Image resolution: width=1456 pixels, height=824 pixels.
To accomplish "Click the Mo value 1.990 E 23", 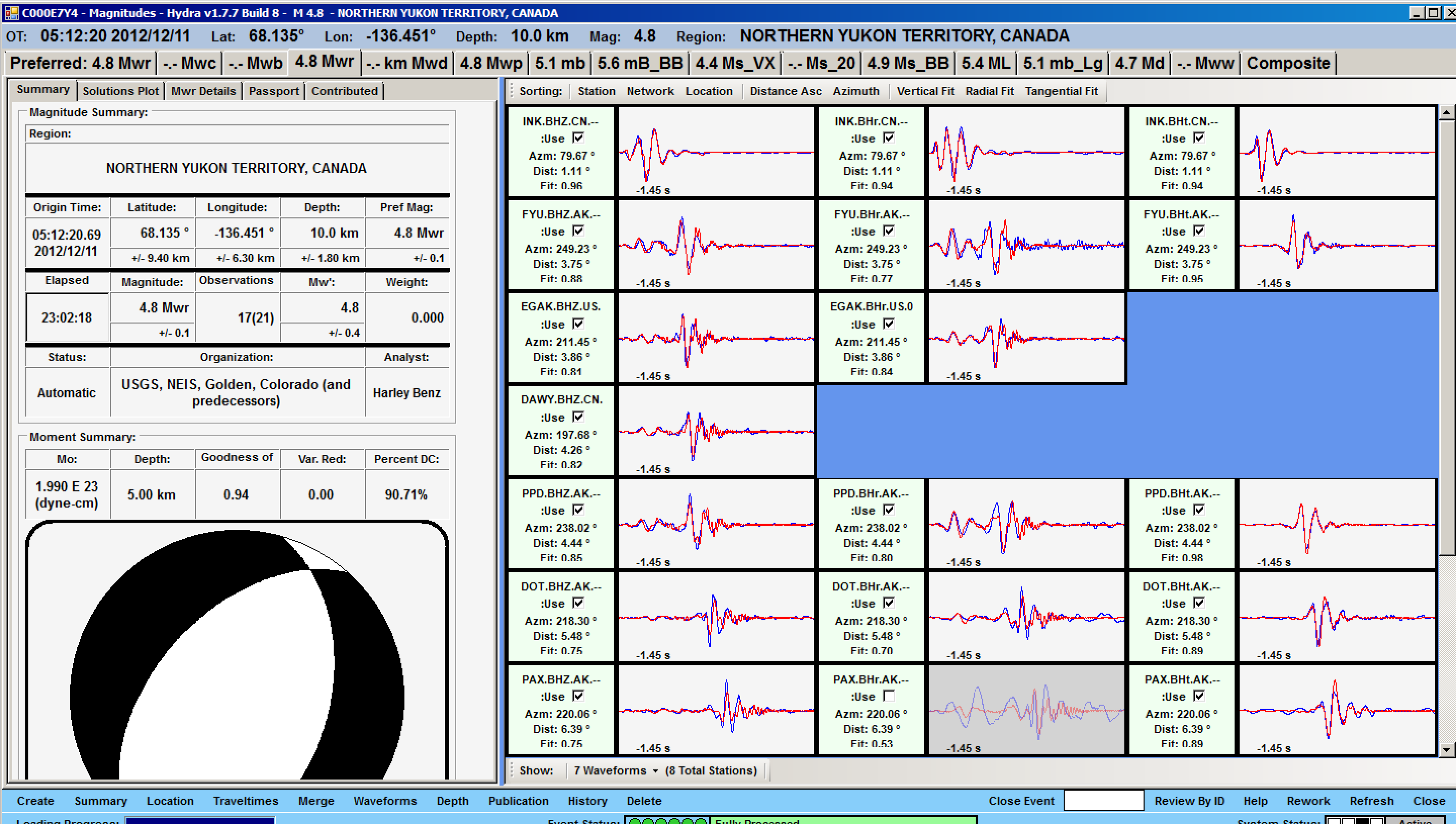I will 67,494.
